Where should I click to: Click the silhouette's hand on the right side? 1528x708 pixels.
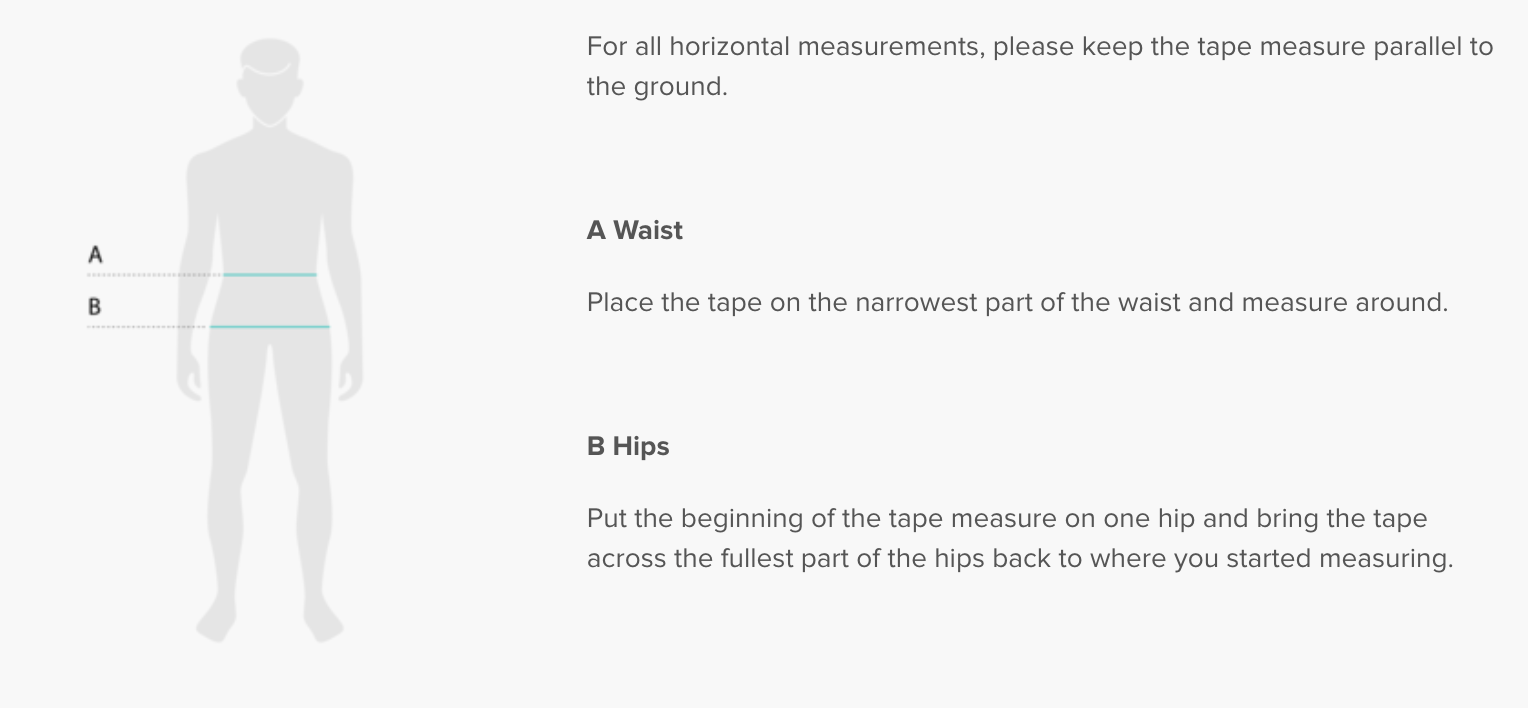pyautogui.click(x=349, y=380)
